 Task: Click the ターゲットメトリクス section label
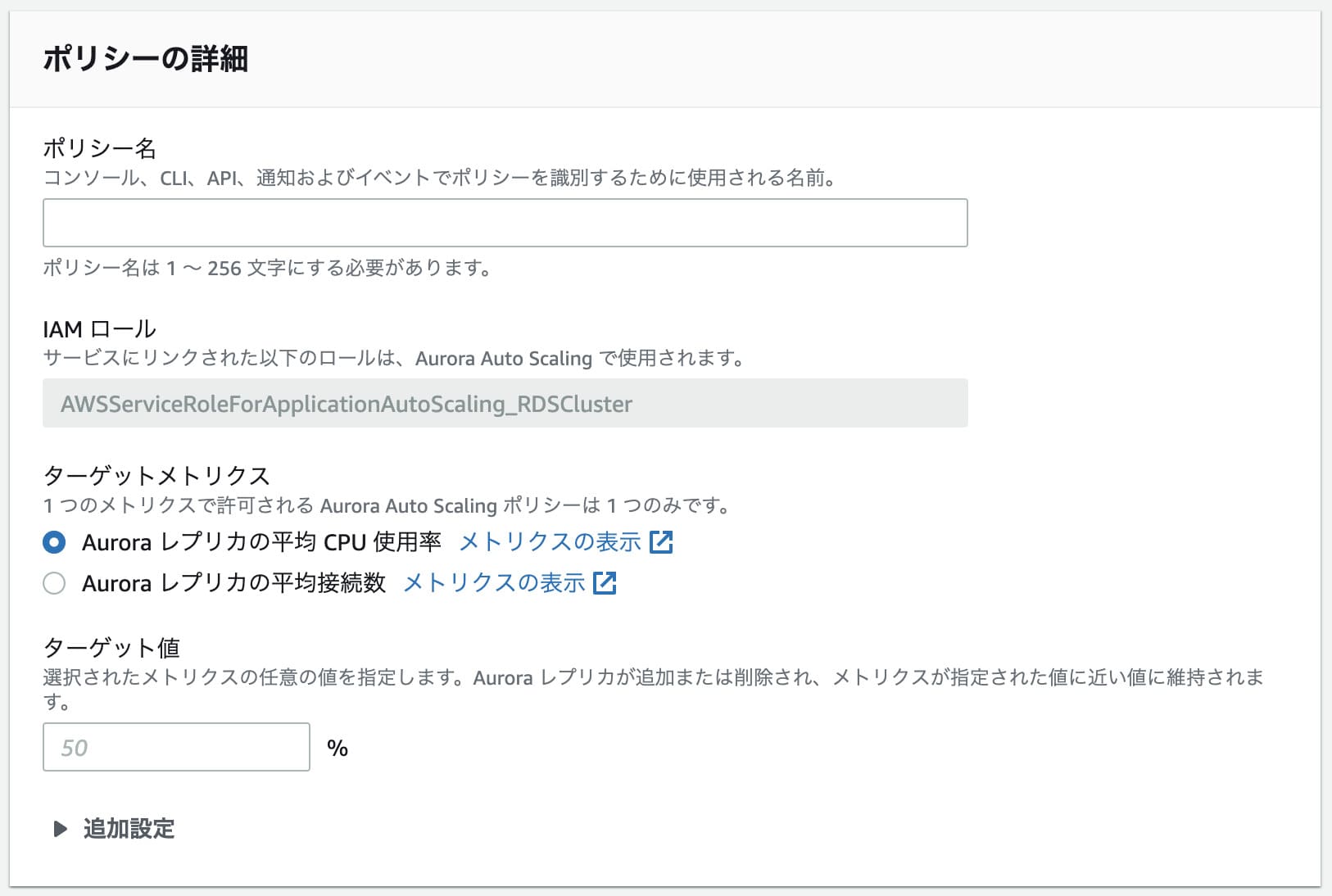(156, 476)
